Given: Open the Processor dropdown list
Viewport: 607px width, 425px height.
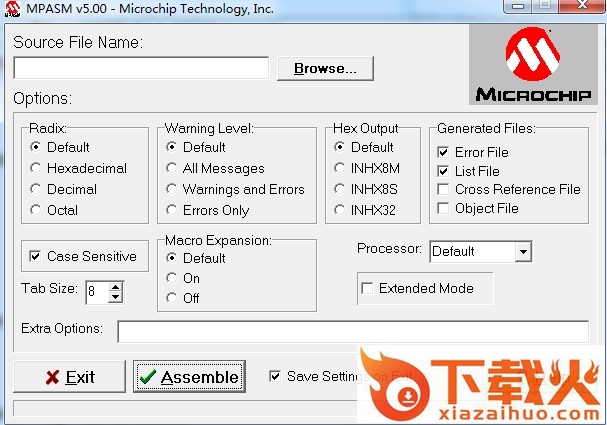Looking at the screenshot, I should (x=523, y=251).
